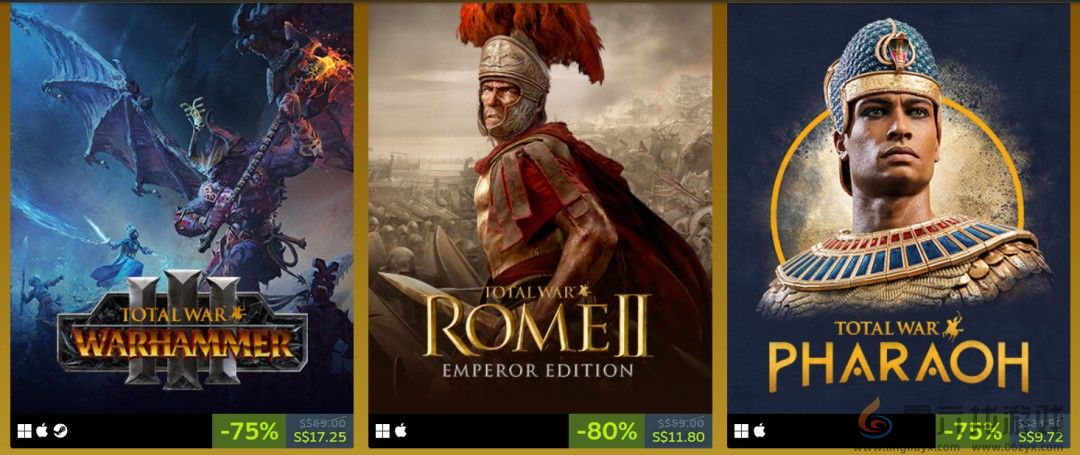Select the S$9.72 sale price
The image size is (1080, 455).
1041,437
